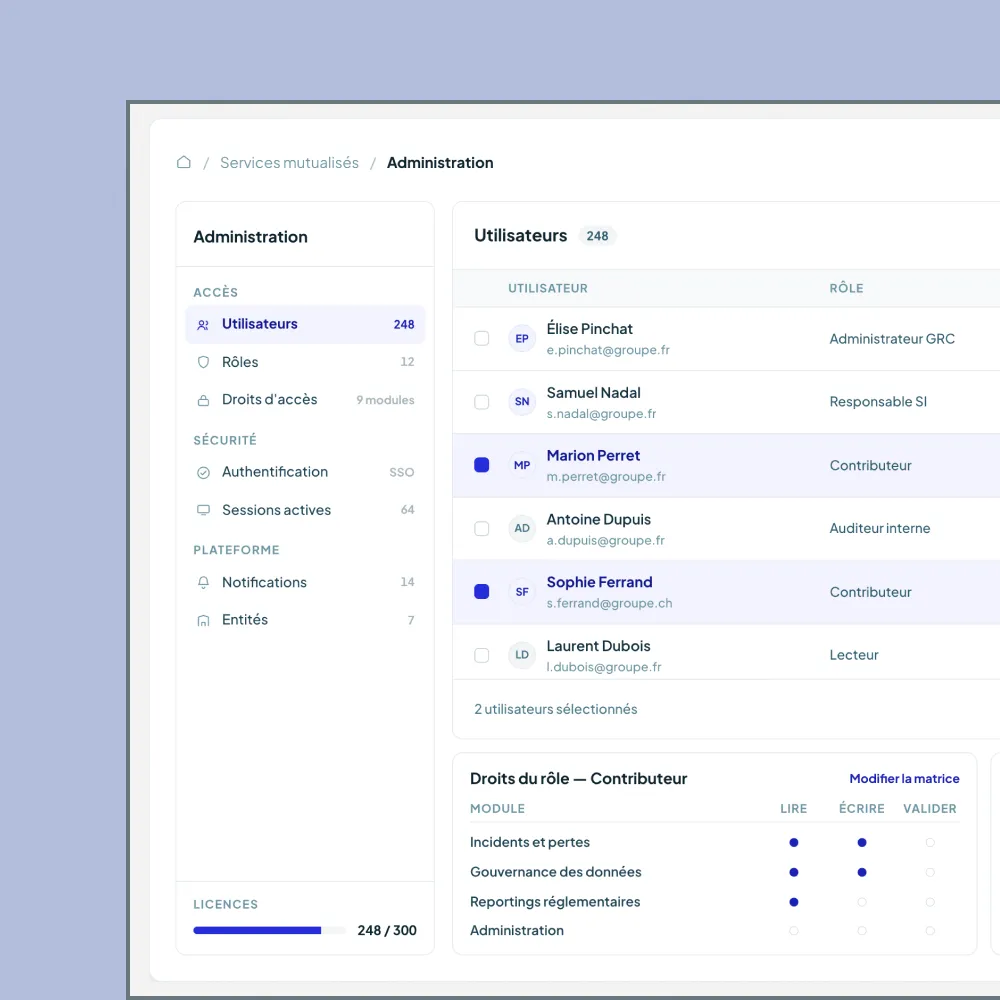Viewport: 1000px width, 1000px height.
Task: Click the licences usage progress bar
Action: tap(269, 930)
